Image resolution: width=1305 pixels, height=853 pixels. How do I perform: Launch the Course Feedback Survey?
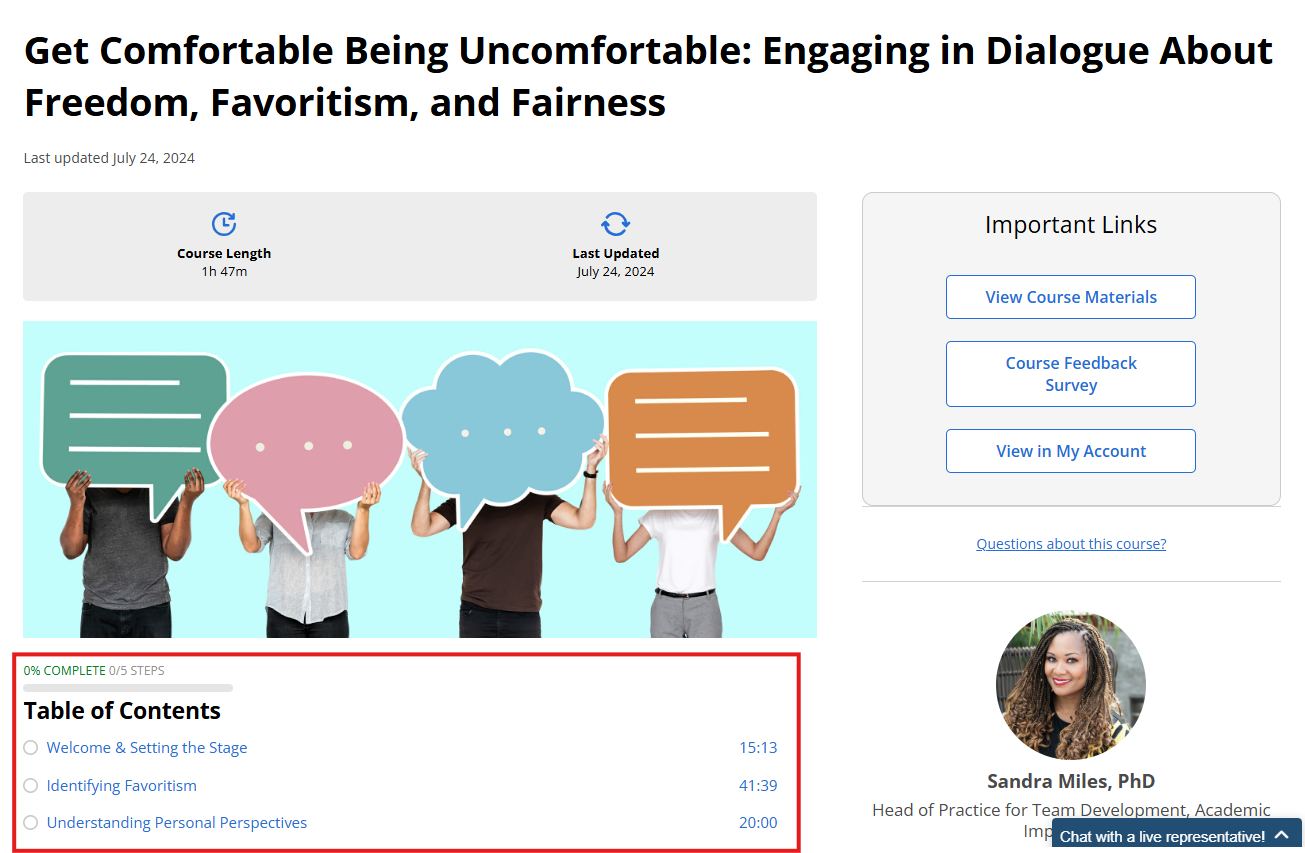tap(1070, 374)
